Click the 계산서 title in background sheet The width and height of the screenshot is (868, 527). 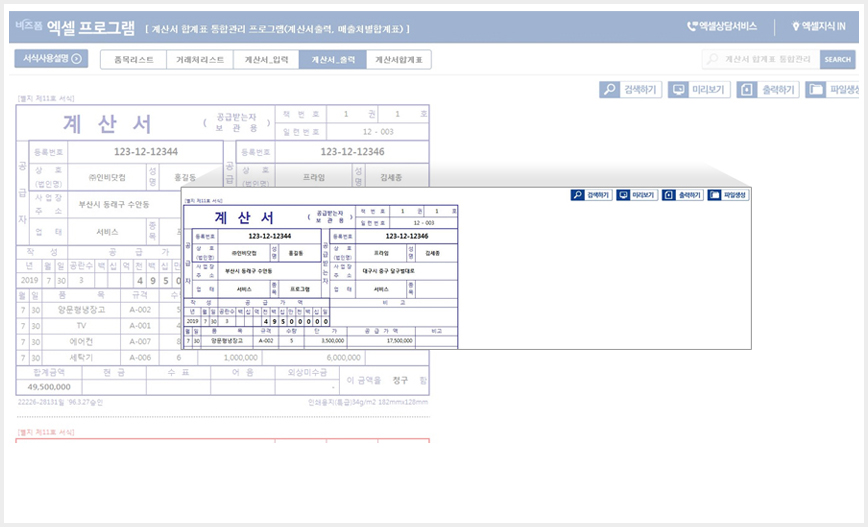point(107,124)
